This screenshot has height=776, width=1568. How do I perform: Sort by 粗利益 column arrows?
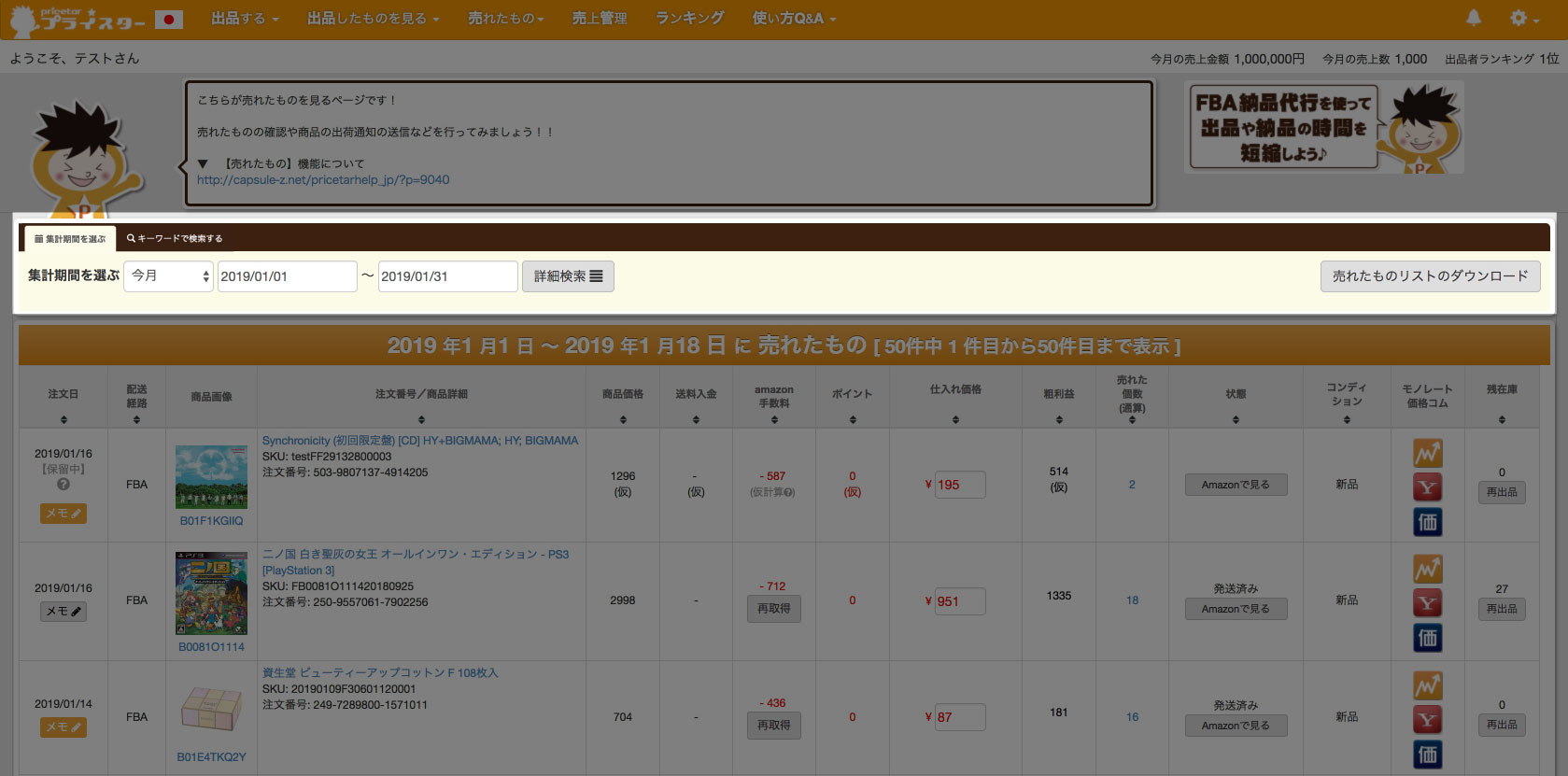[x=1059, y=420]
